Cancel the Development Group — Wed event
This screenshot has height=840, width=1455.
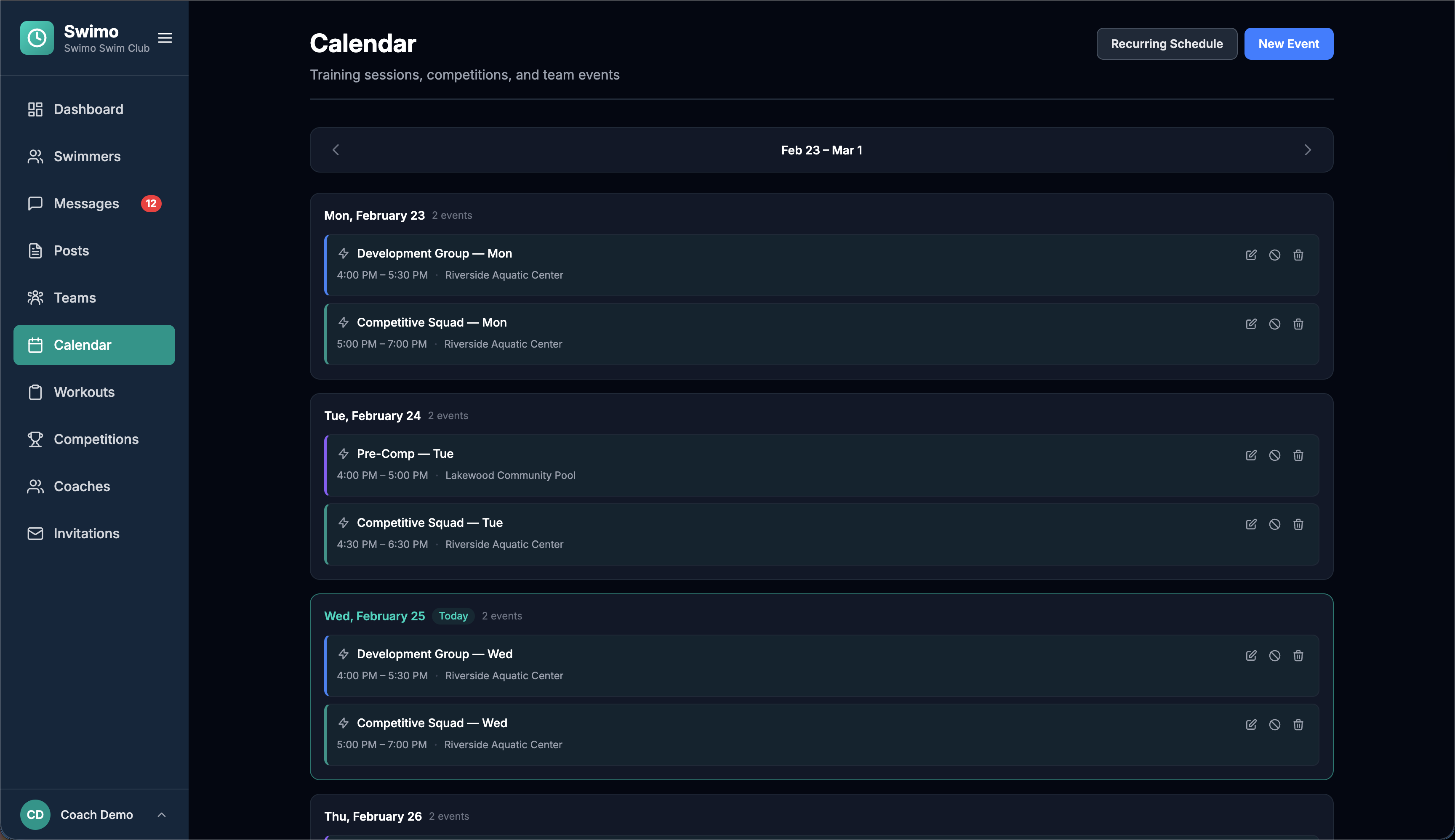point(1274,655)
